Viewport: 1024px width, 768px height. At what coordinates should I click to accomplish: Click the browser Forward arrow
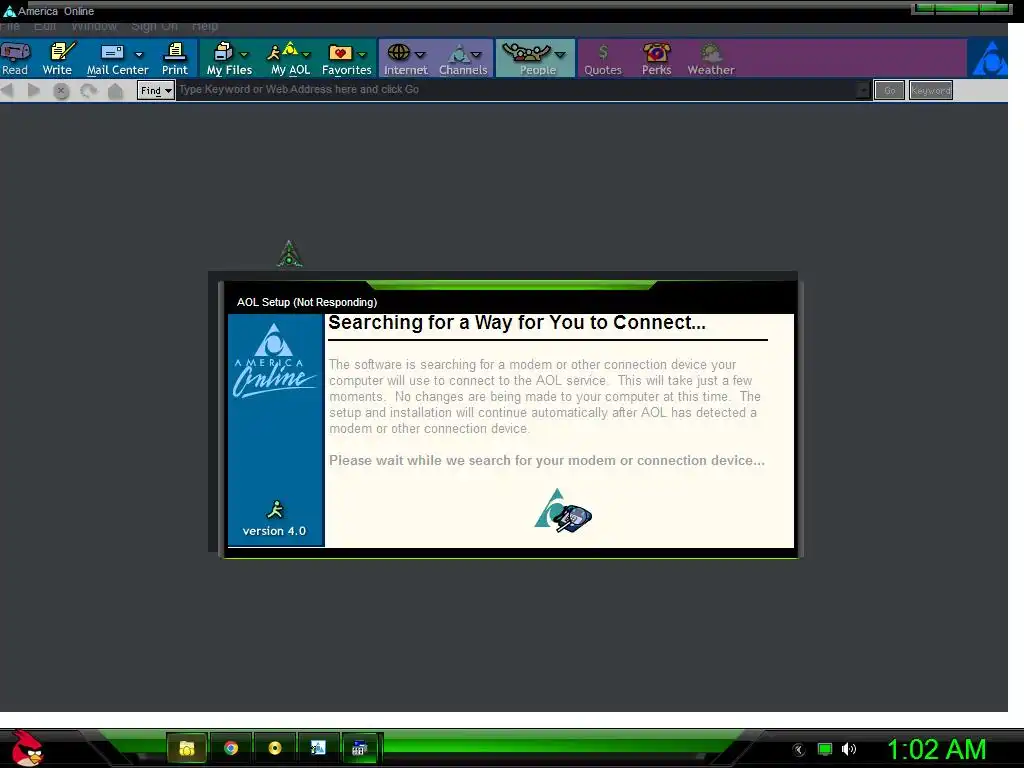point(34,91)
